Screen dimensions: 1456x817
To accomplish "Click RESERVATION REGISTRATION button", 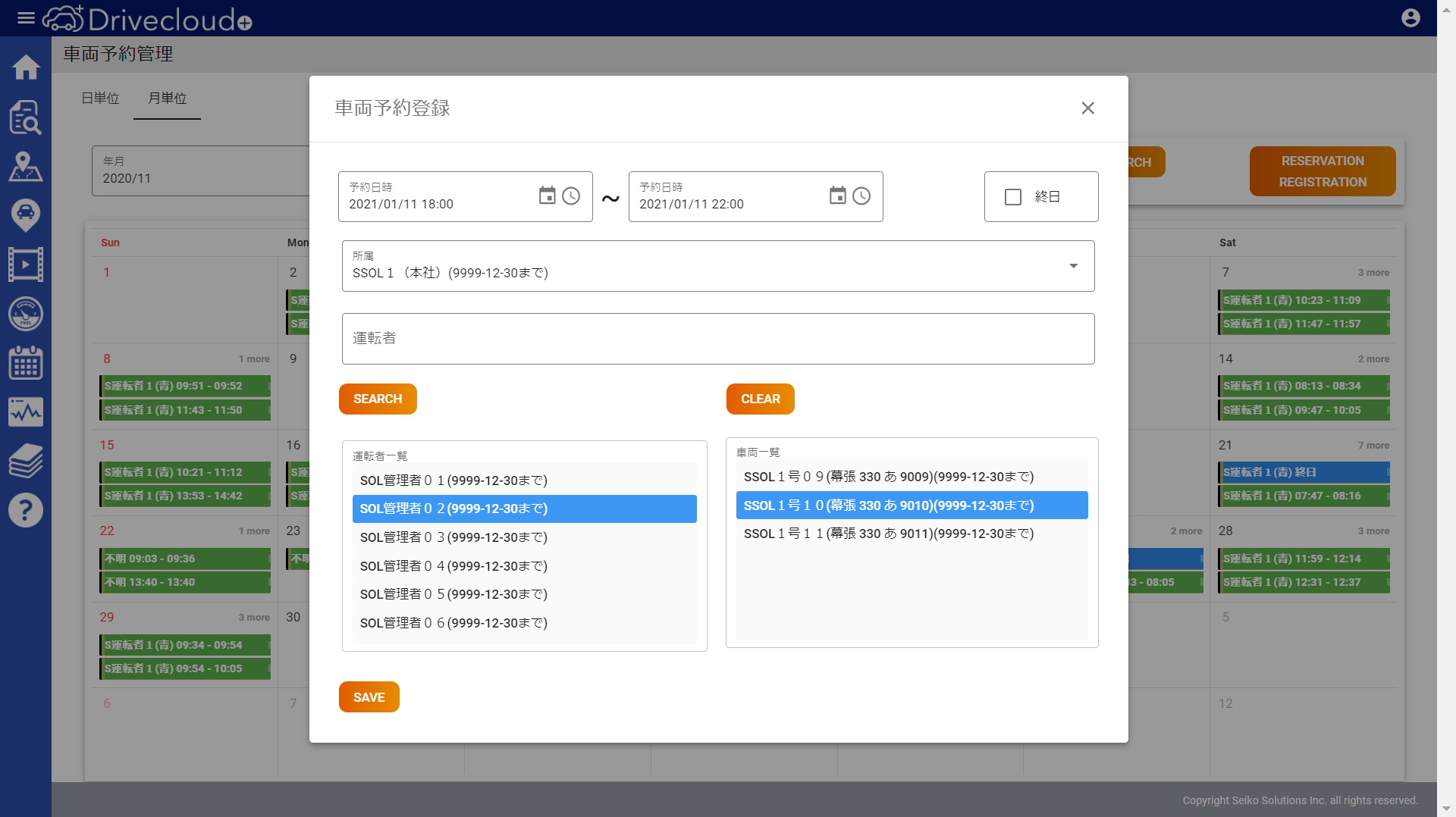I will [x=1323, y=171].
